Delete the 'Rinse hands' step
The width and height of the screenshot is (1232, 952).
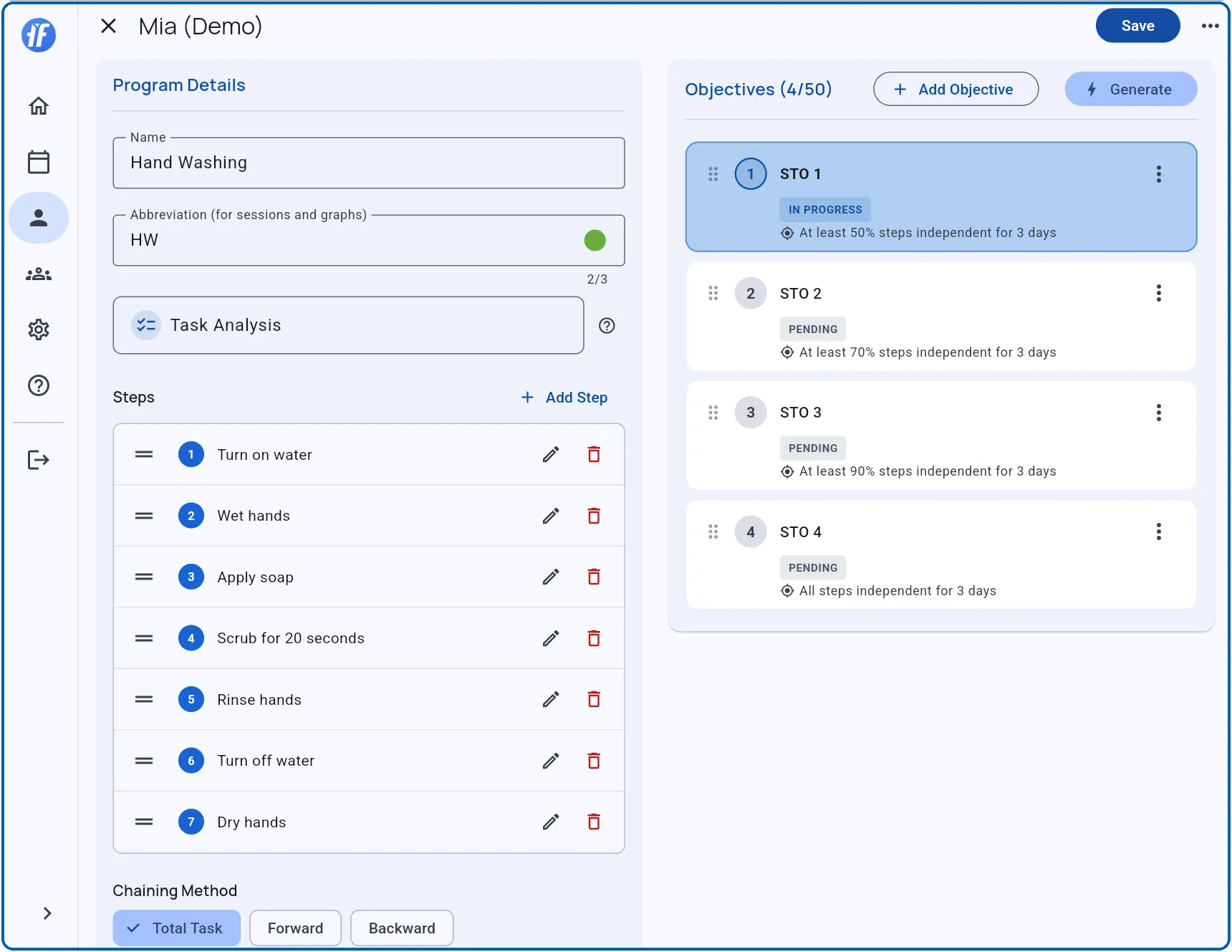594,700
